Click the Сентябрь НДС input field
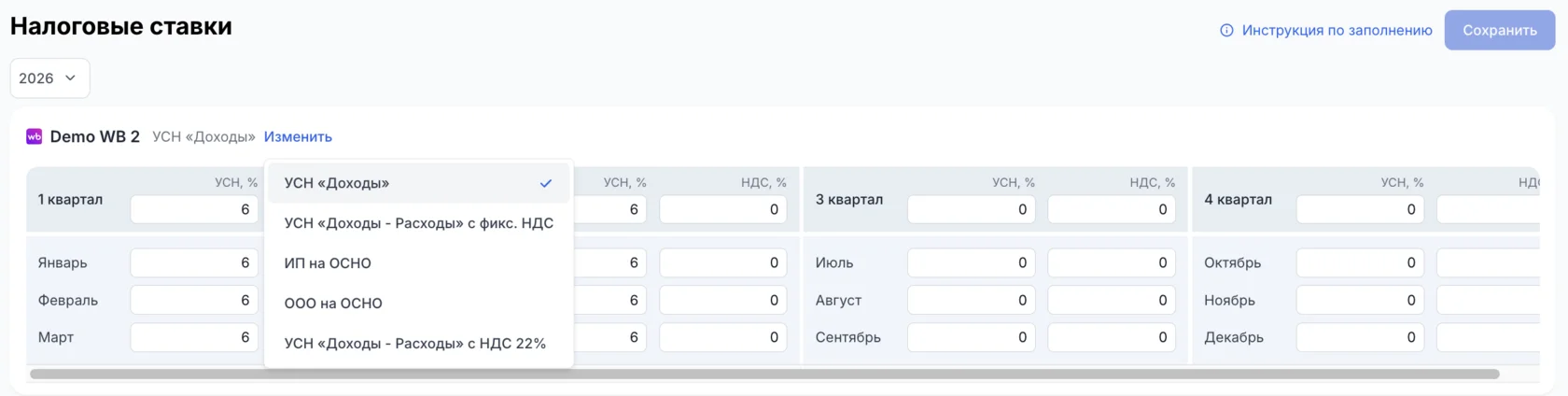The width and height of the screenshot is (1568, 396). [1112, 337]
